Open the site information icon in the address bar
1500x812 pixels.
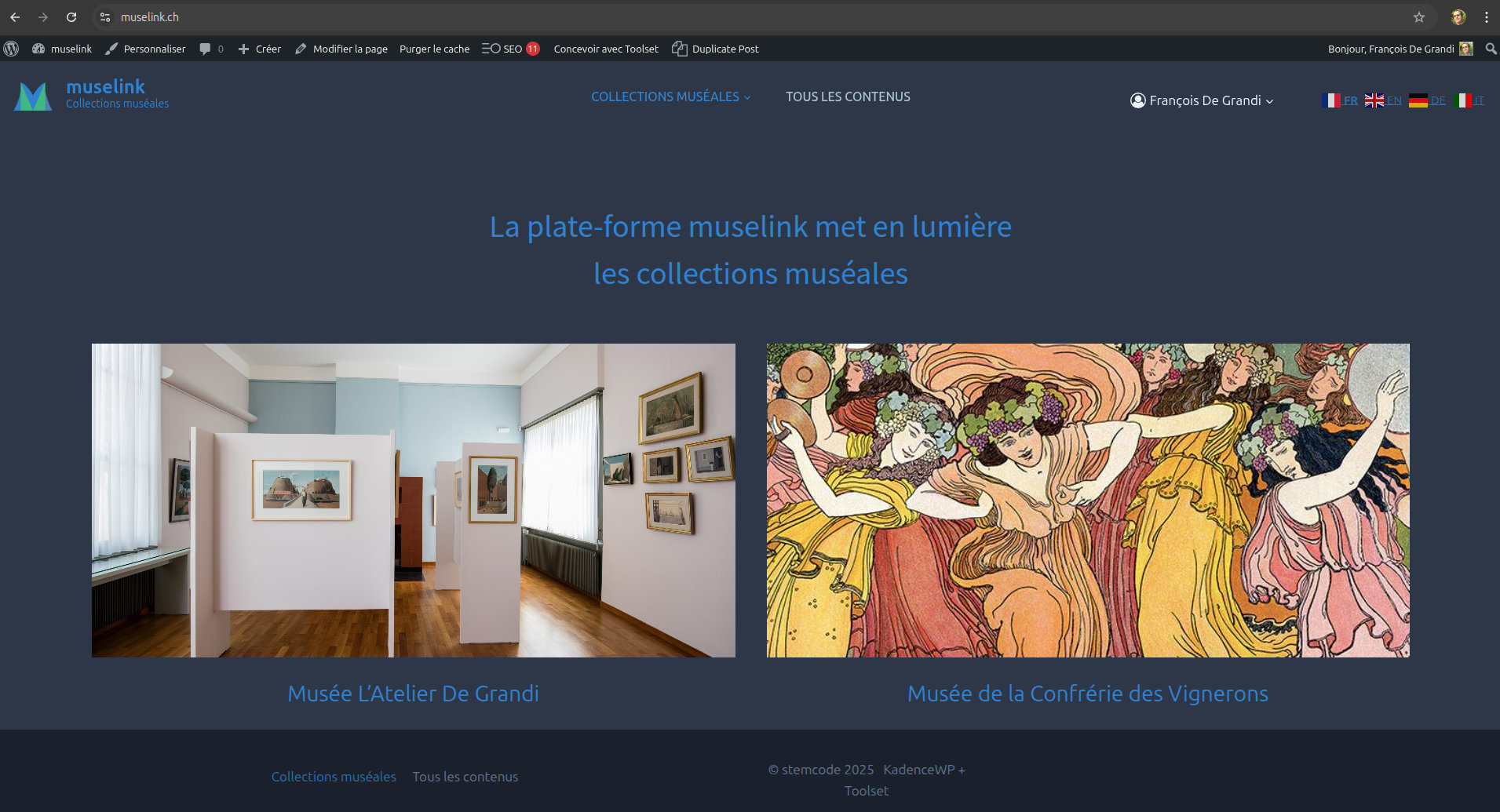point(105,17)
